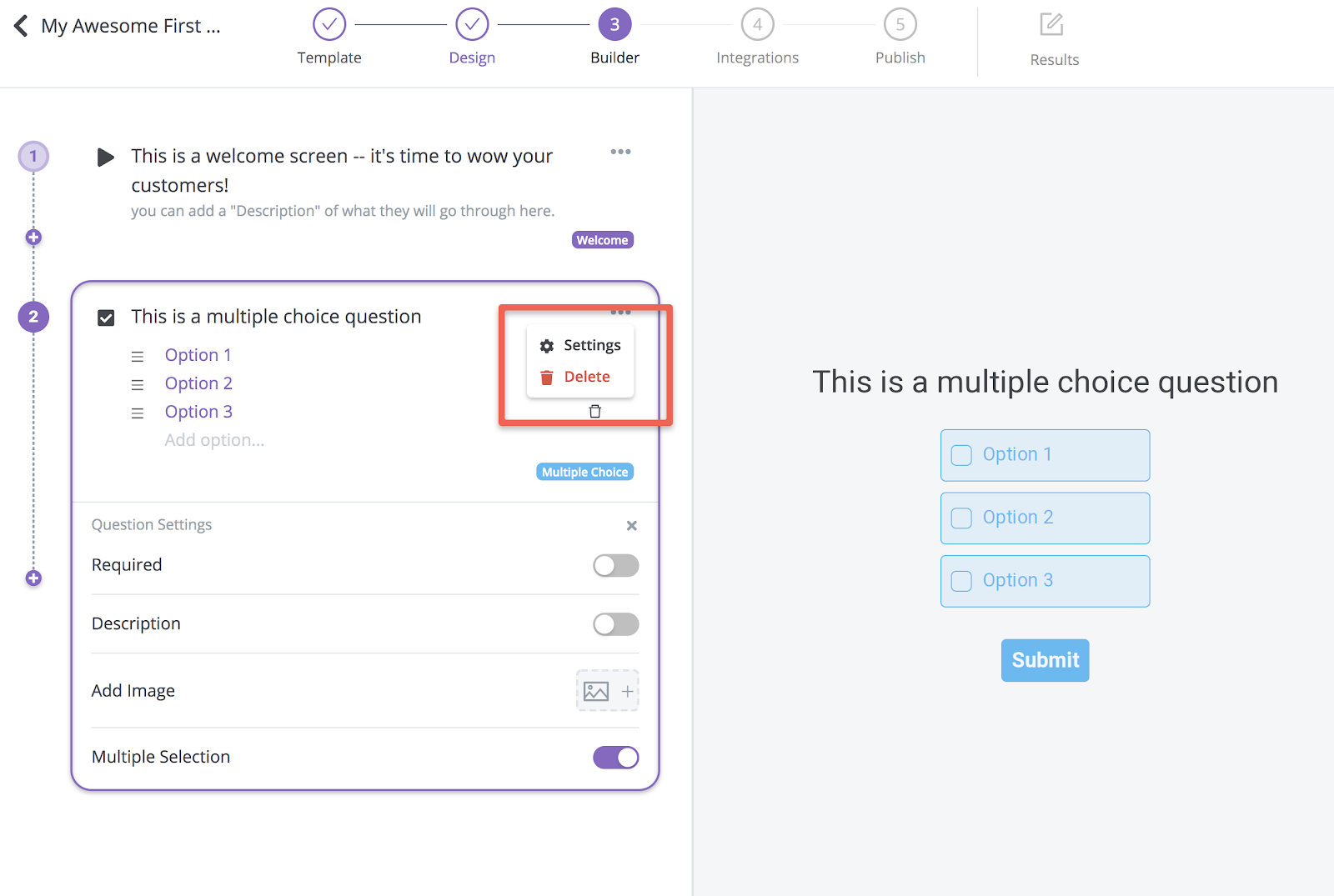The height and width of the screenshot is (896, 1334).
Task: Click the back arrow beside My Awesome First
Action: pos(21,26)
